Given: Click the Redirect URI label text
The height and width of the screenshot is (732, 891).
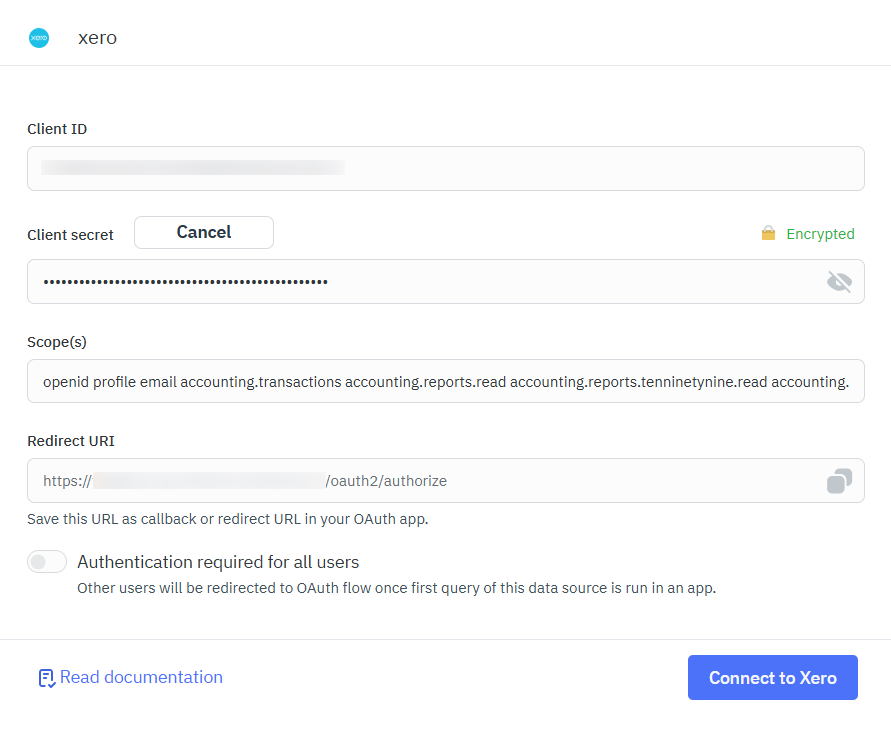Looking at the screenshot, I should (70, 441).
